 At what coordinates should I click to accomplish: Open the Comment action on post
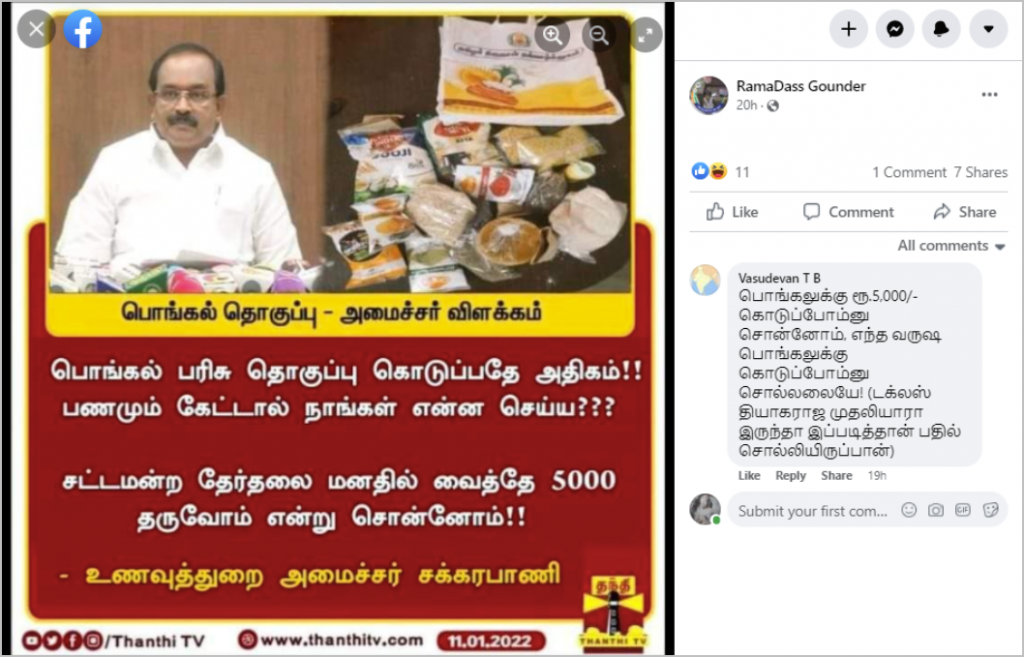pos(848,212)
